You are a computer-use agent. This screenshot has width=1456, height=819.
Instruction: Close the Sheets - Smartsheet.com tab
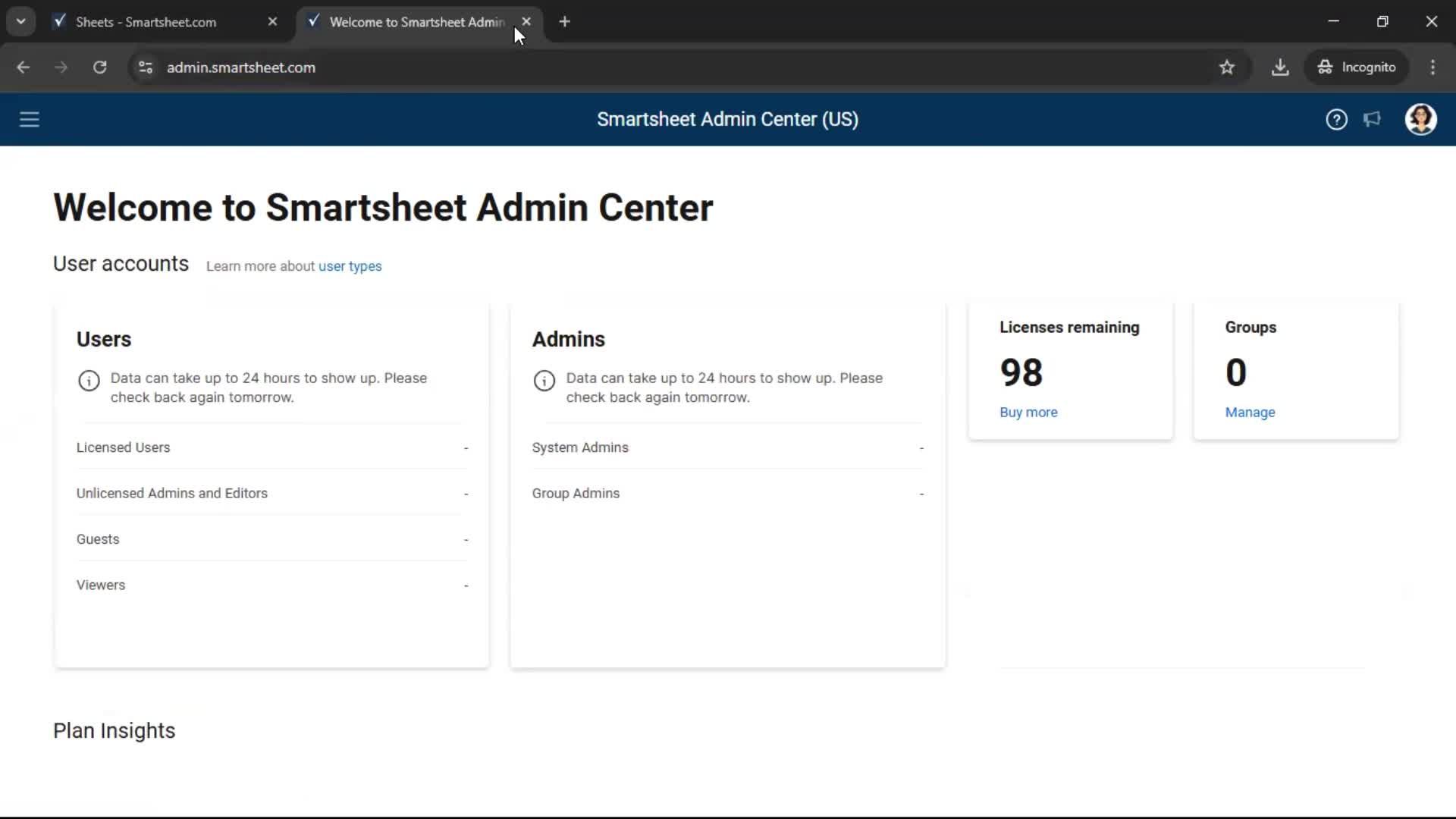pyautogui.click(x=272, y=22)
